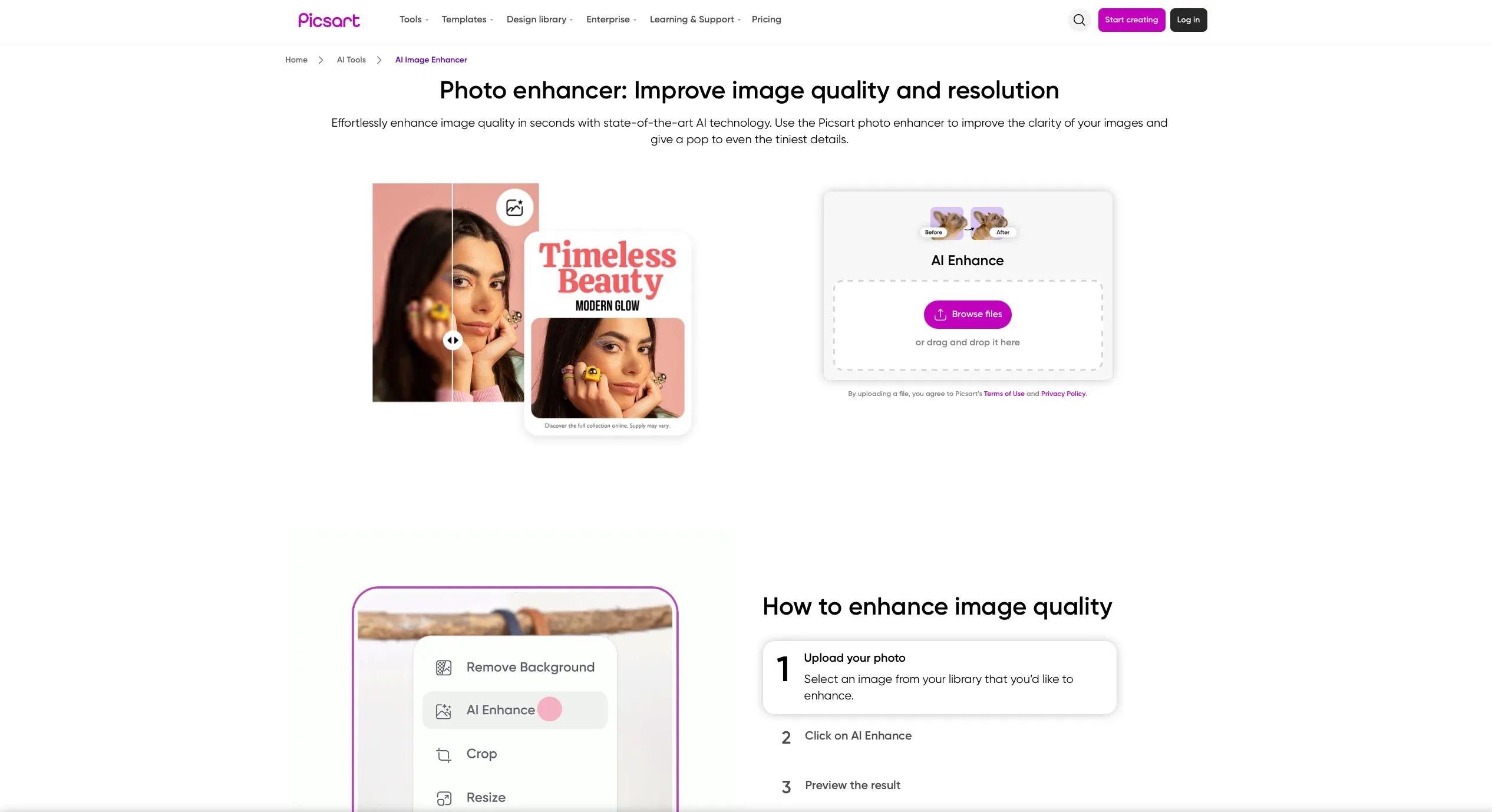The image size is (1492, 812).
Task: Click the browse files upload icon
Action: [940, 314]
